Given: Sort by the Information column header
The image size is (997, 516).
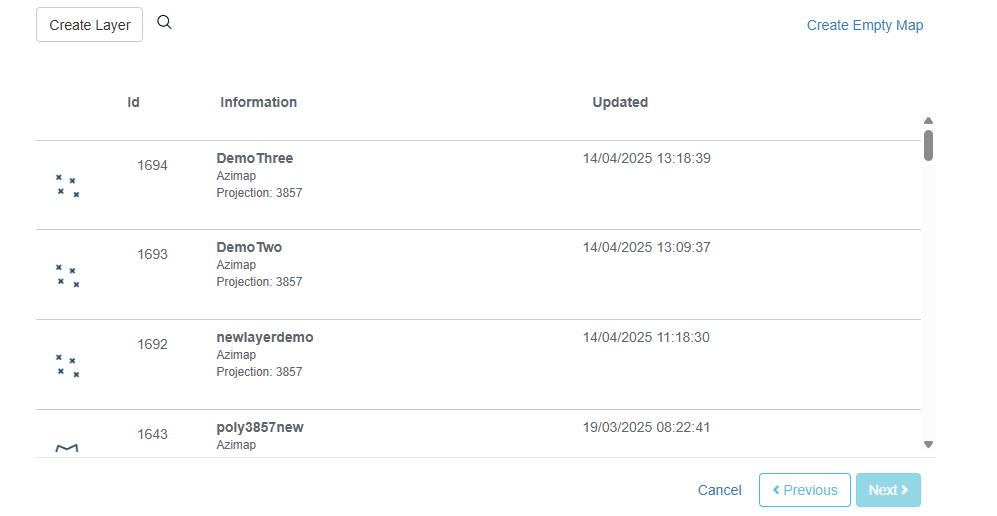Looking at the screenshot, I should (x=258, y=102).
